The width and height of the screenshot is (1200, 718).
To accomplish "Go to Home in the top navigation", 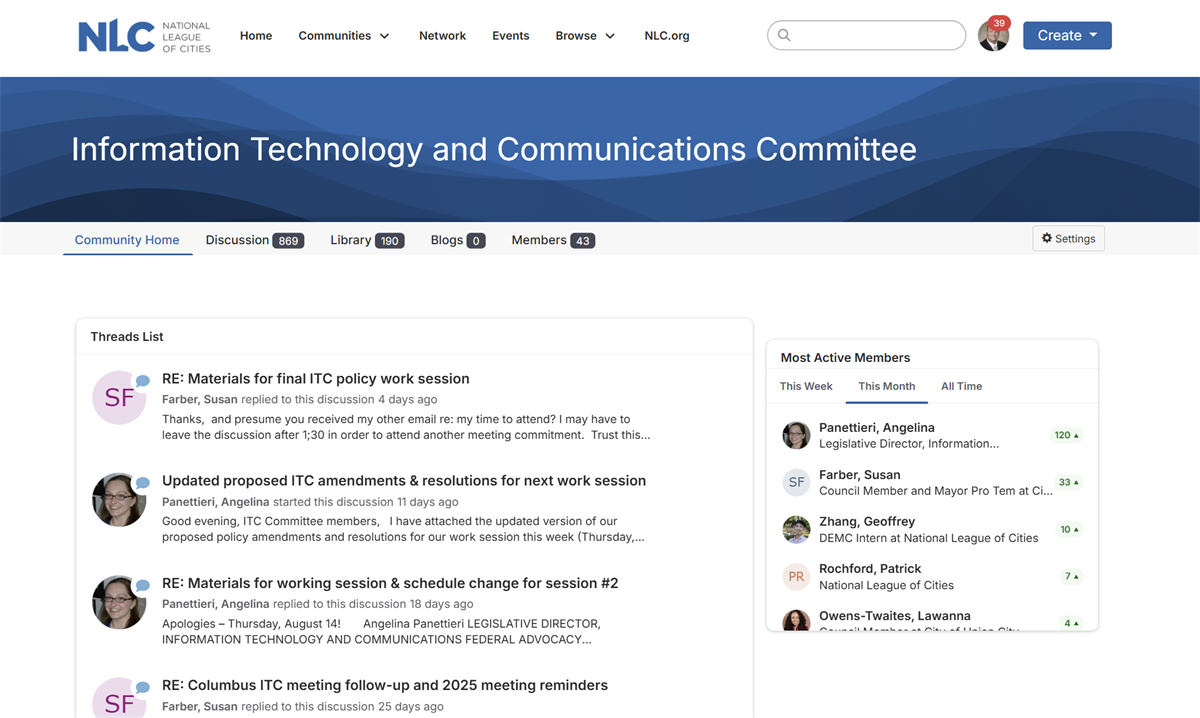I will pos(256,36).
